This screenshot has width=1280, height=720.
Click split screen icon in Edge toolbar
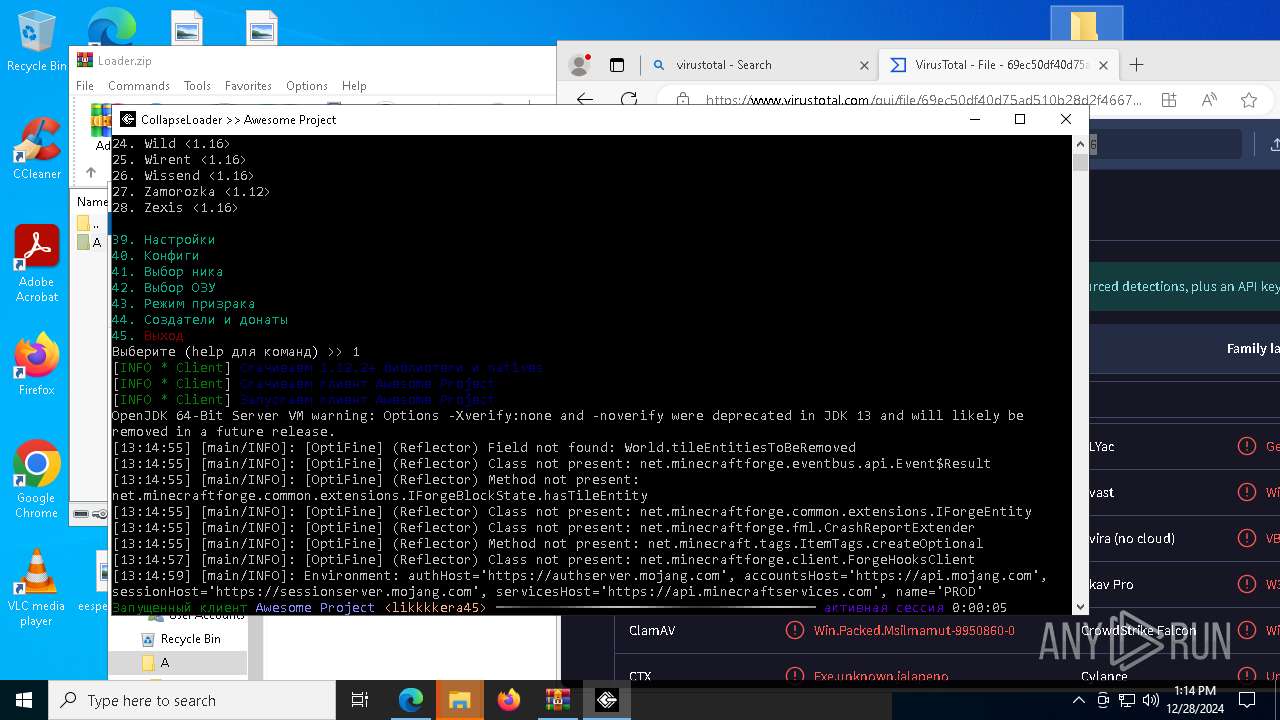click(1169, 100)
